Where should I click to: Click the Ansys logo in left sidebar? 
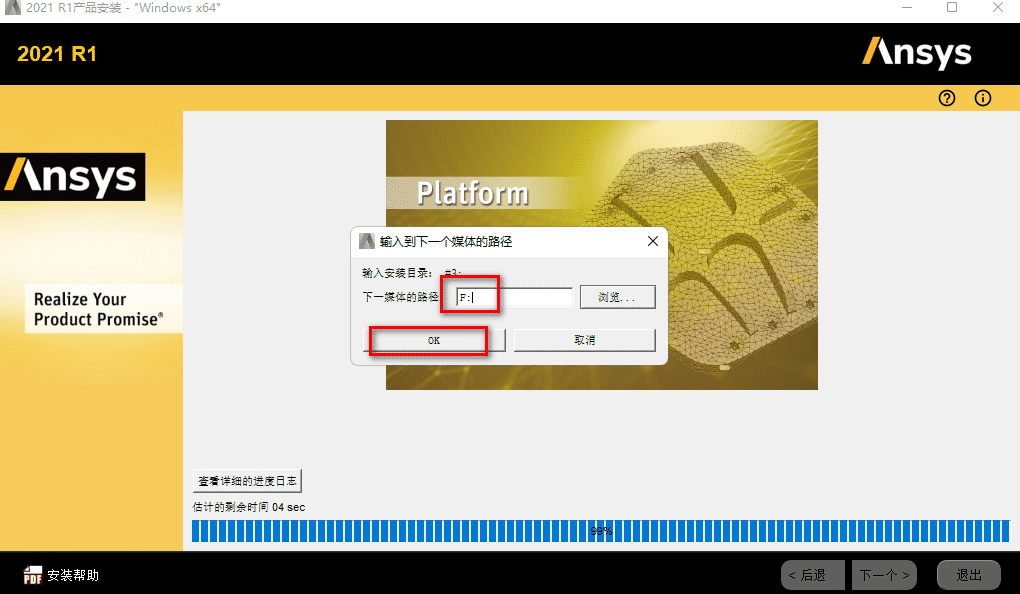[x=72, y=177]
